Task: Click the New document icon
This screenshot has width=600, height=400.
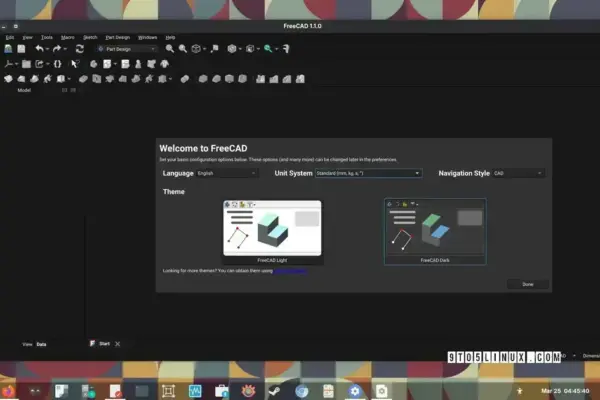Action: (x=8, y=49)
